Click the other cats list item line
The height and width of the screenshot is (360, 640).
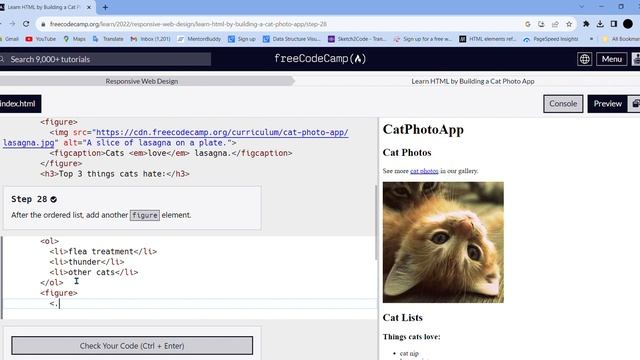click(x=94, y=272)
